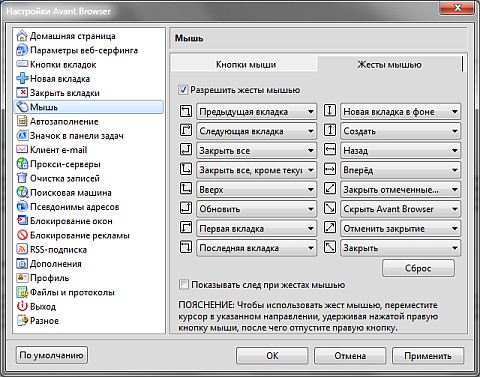Select Мышь in the settings list
Viewport: 480px width, 377px height.
pyautogui.click(x=89, y=107)
